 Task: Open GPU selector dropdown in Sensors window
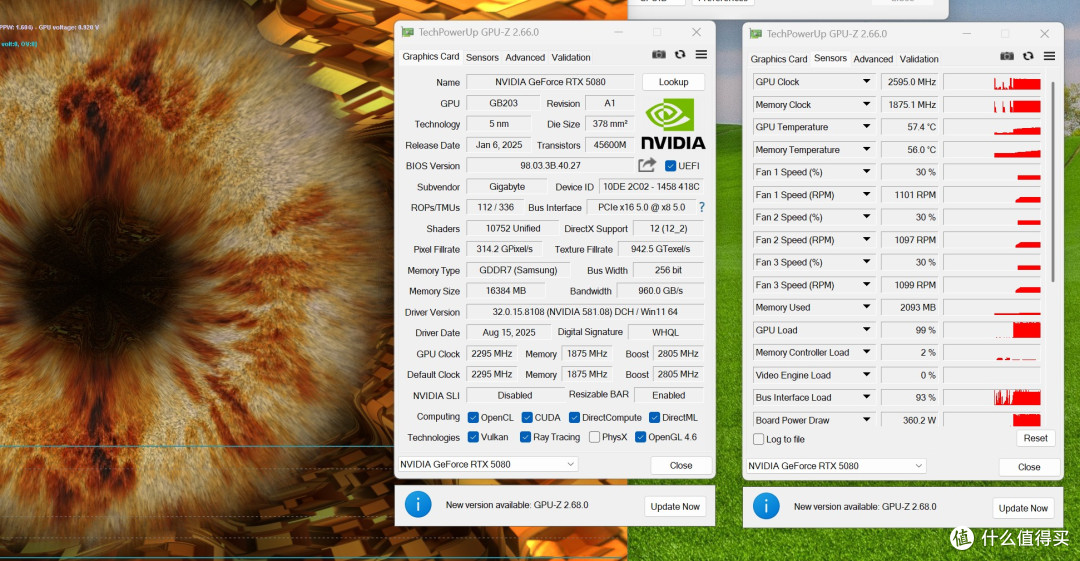(835, 466)
